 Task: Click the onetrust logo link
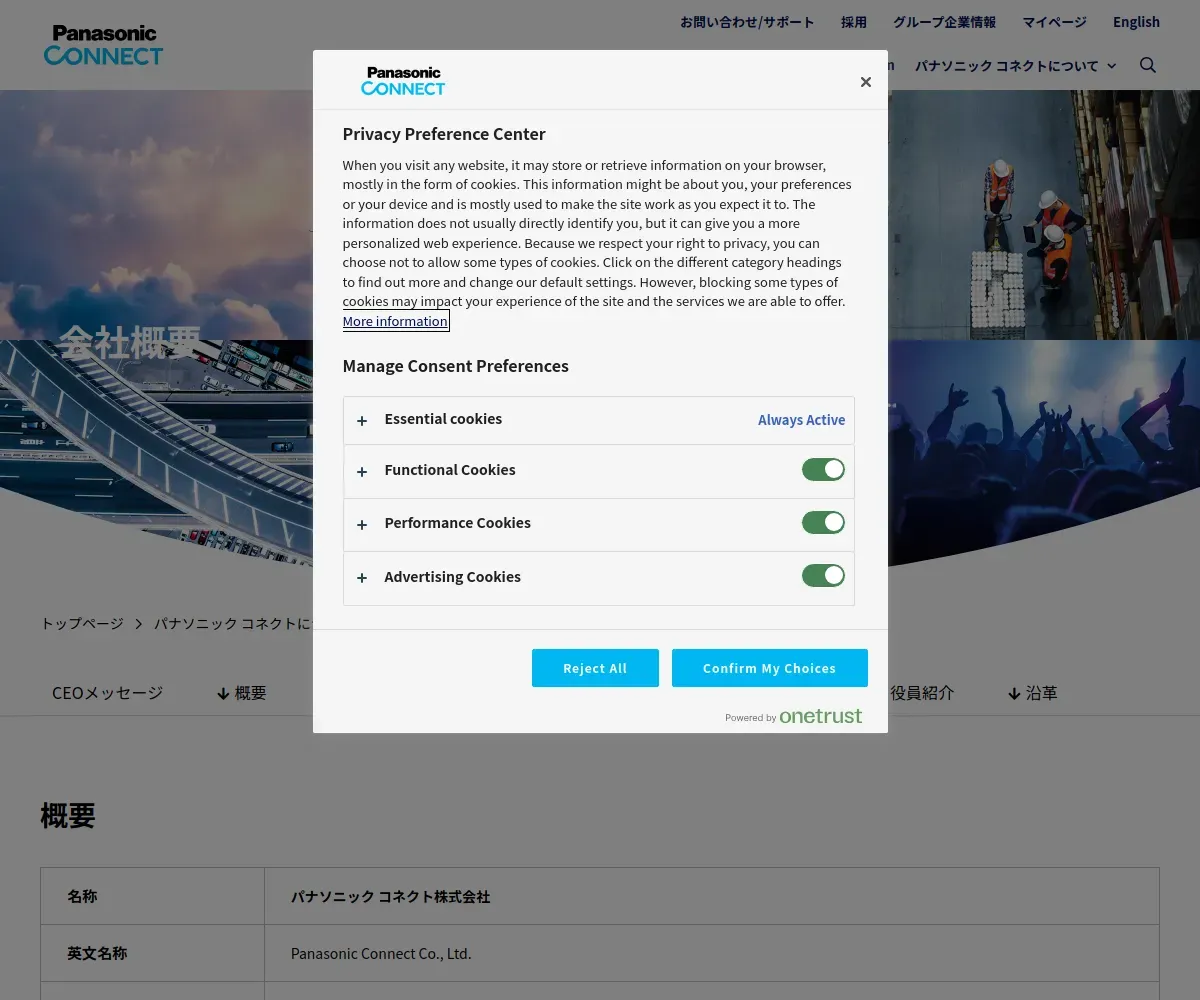click(x=820, y=716)
